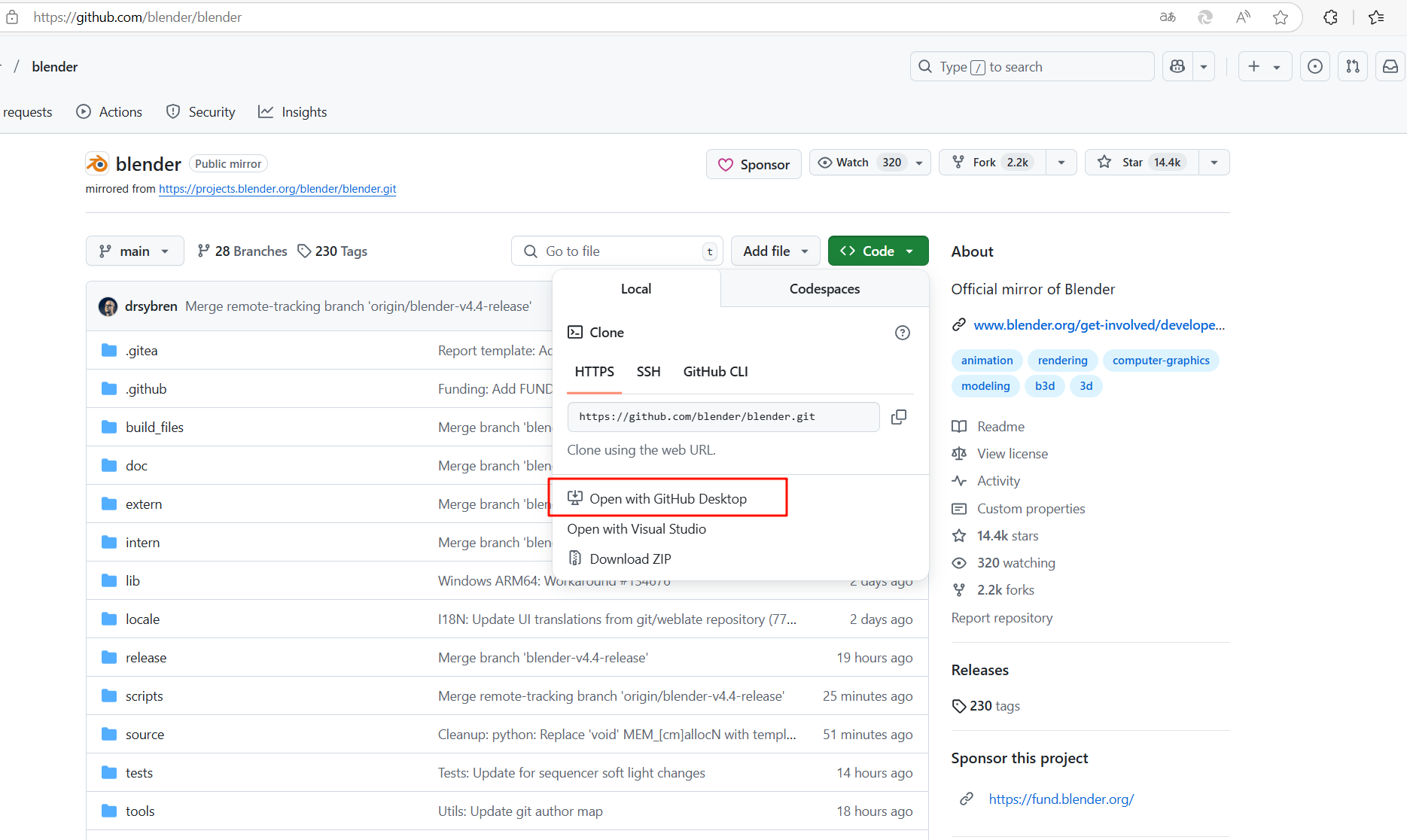Click the translate icon in address bar
Viewport: 1407px width, 840px height.
click(1168, 17)
